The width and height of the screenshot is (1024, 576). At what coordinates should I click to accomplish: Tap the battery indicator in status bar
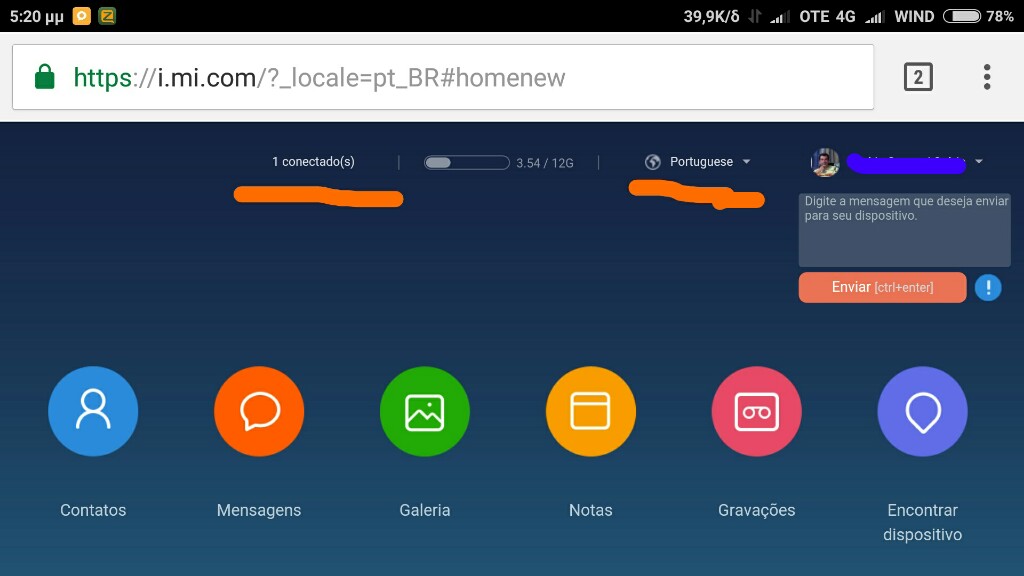[x=962, y=16]
